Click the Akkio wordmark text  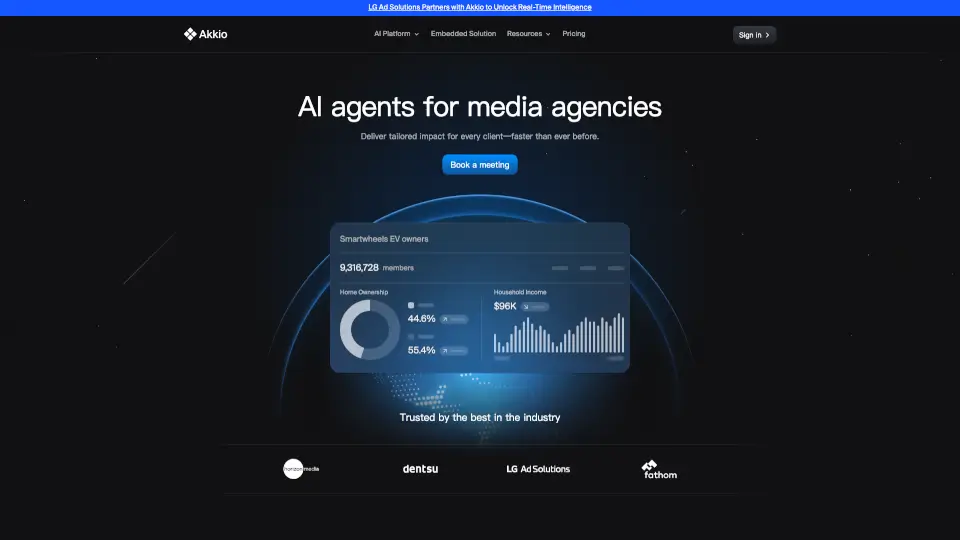(214, 34)
